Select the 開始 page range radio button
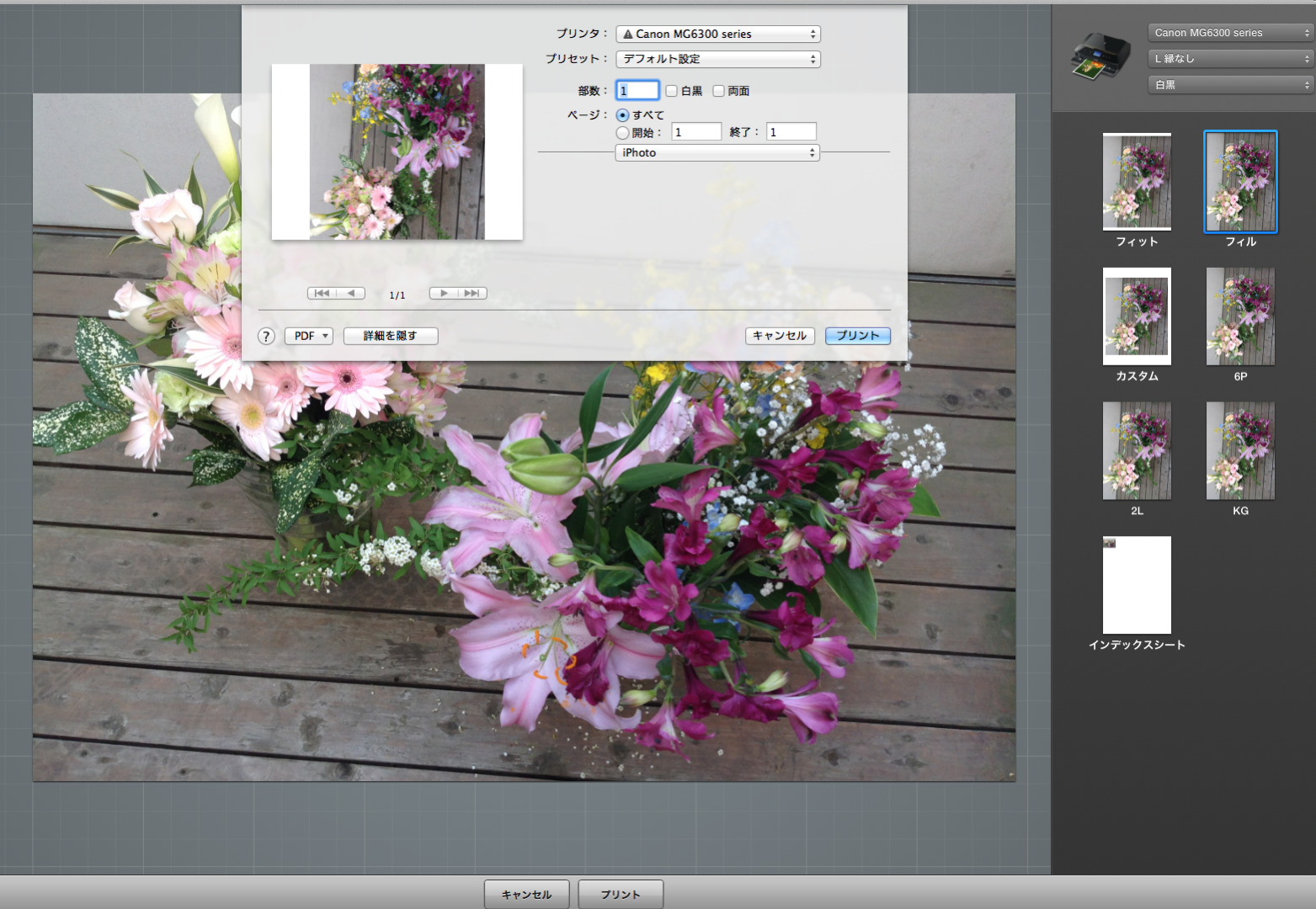This screenshot has height=909, width=1316. click(623, 133)
